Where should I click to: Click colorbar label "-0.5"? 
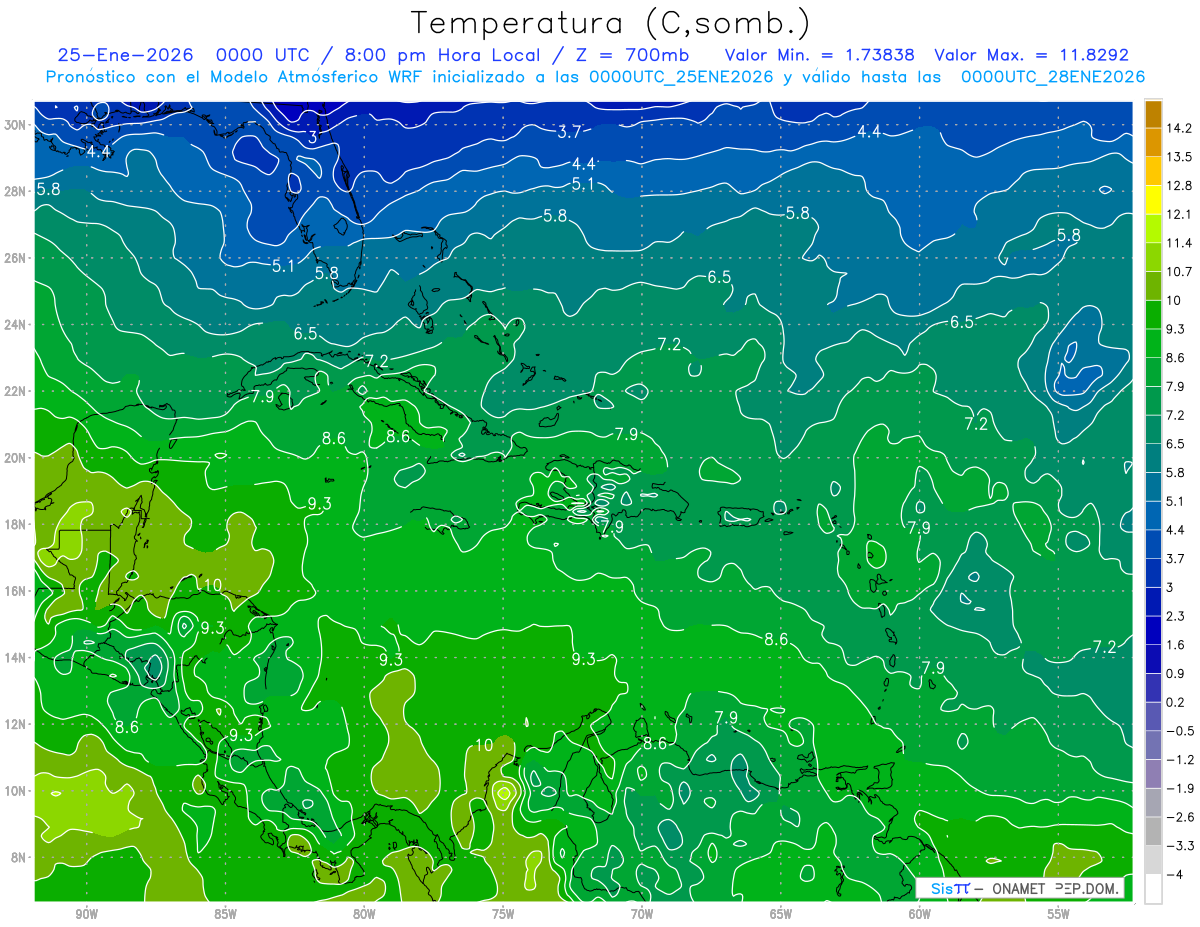pos(1179,731)
